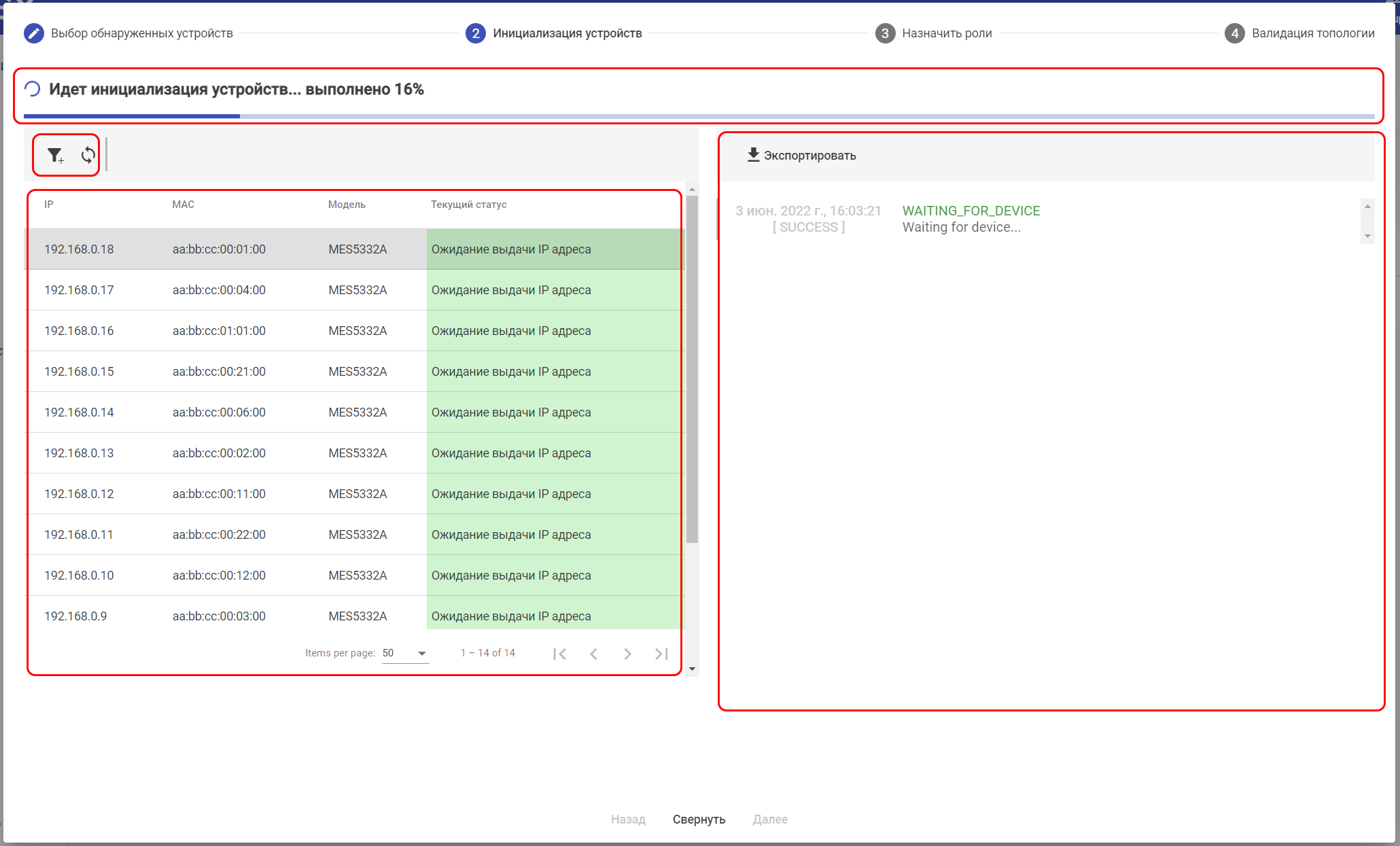Click the Назад button

click(628, 819)
